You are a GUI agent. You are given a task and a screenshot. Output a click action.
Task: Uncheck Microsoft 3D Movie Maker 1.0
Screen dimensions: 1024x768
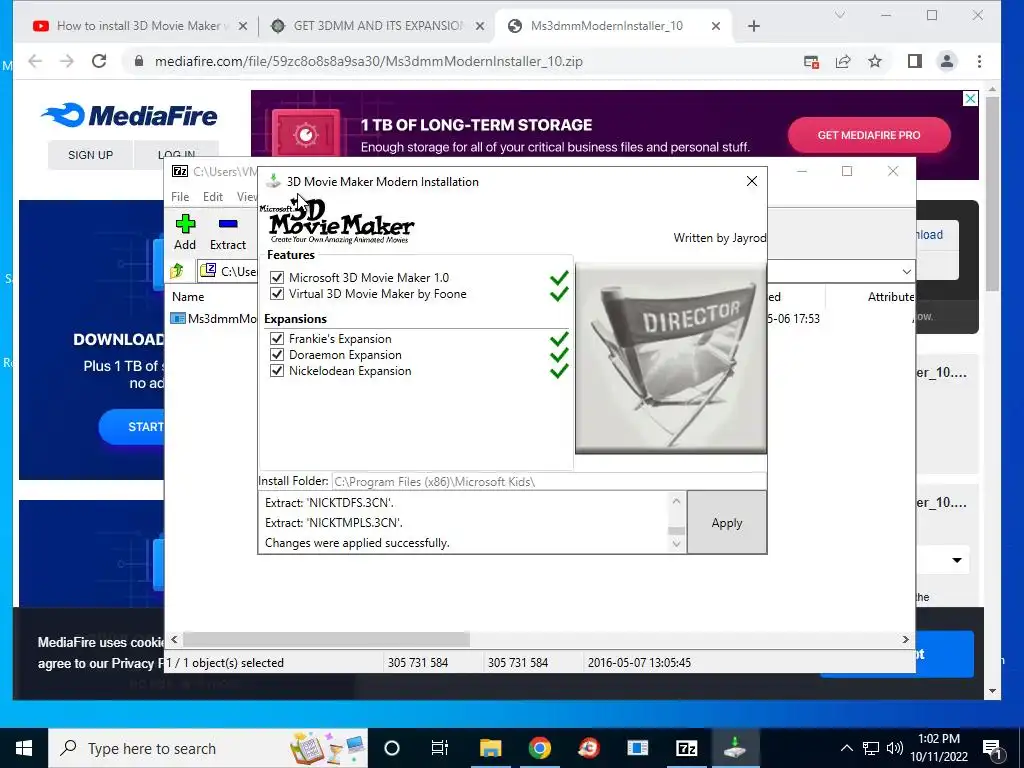coord(277,278)
